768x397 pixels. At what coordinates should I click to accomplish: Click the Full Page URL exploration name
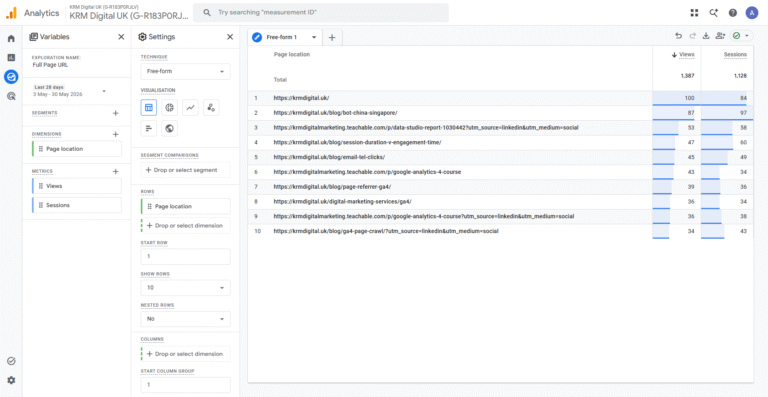coord(50,65)
